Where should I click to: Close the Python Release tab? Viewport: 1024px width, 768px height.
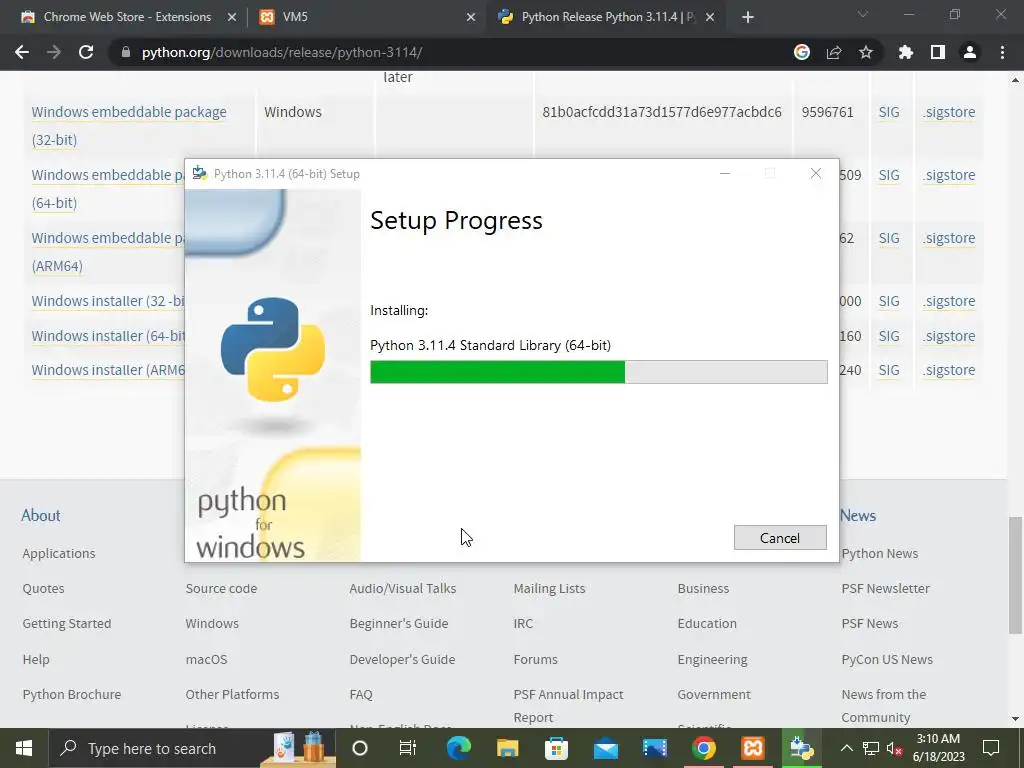coord(710,17)
